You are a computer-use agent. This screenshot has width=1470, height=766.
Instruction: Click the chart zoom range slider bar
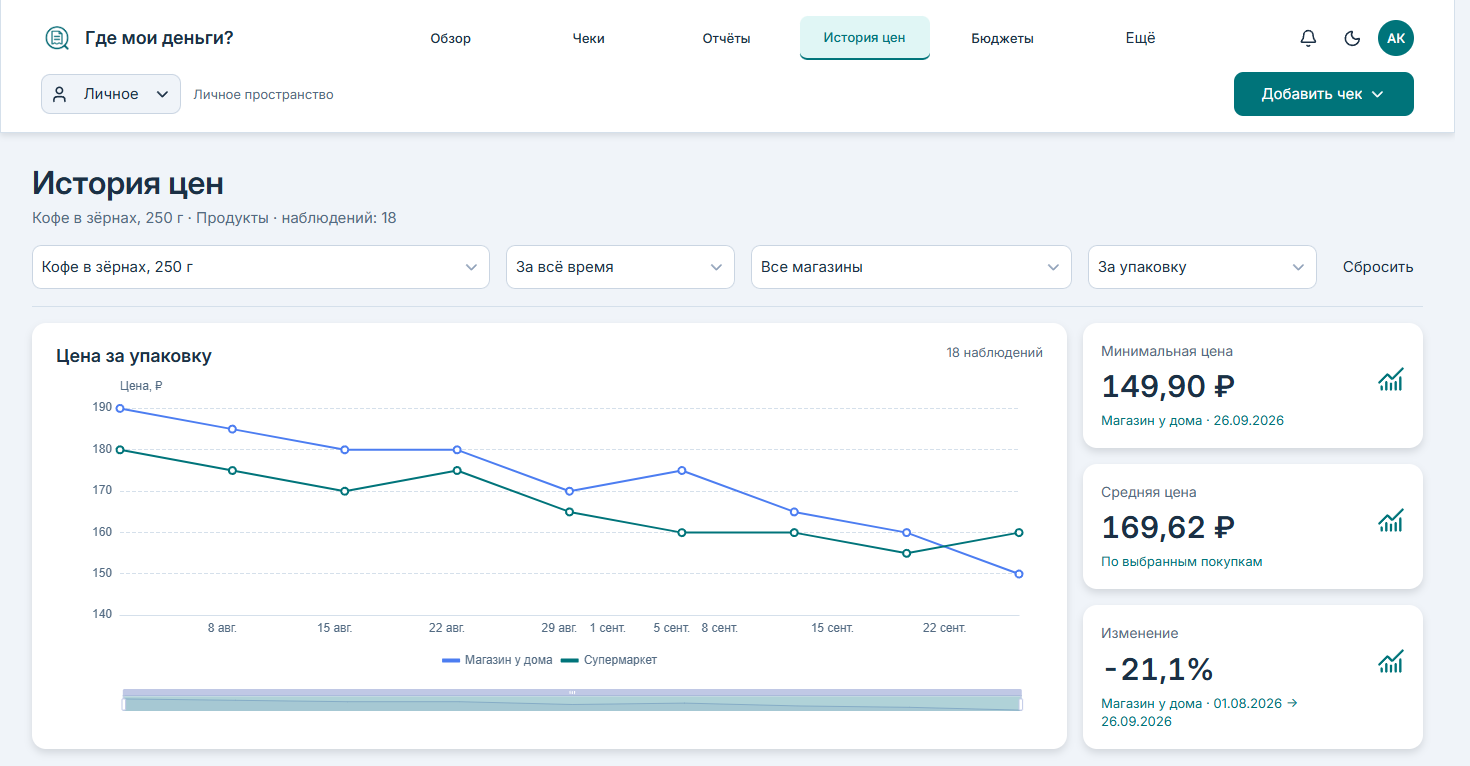click(572, 700)
